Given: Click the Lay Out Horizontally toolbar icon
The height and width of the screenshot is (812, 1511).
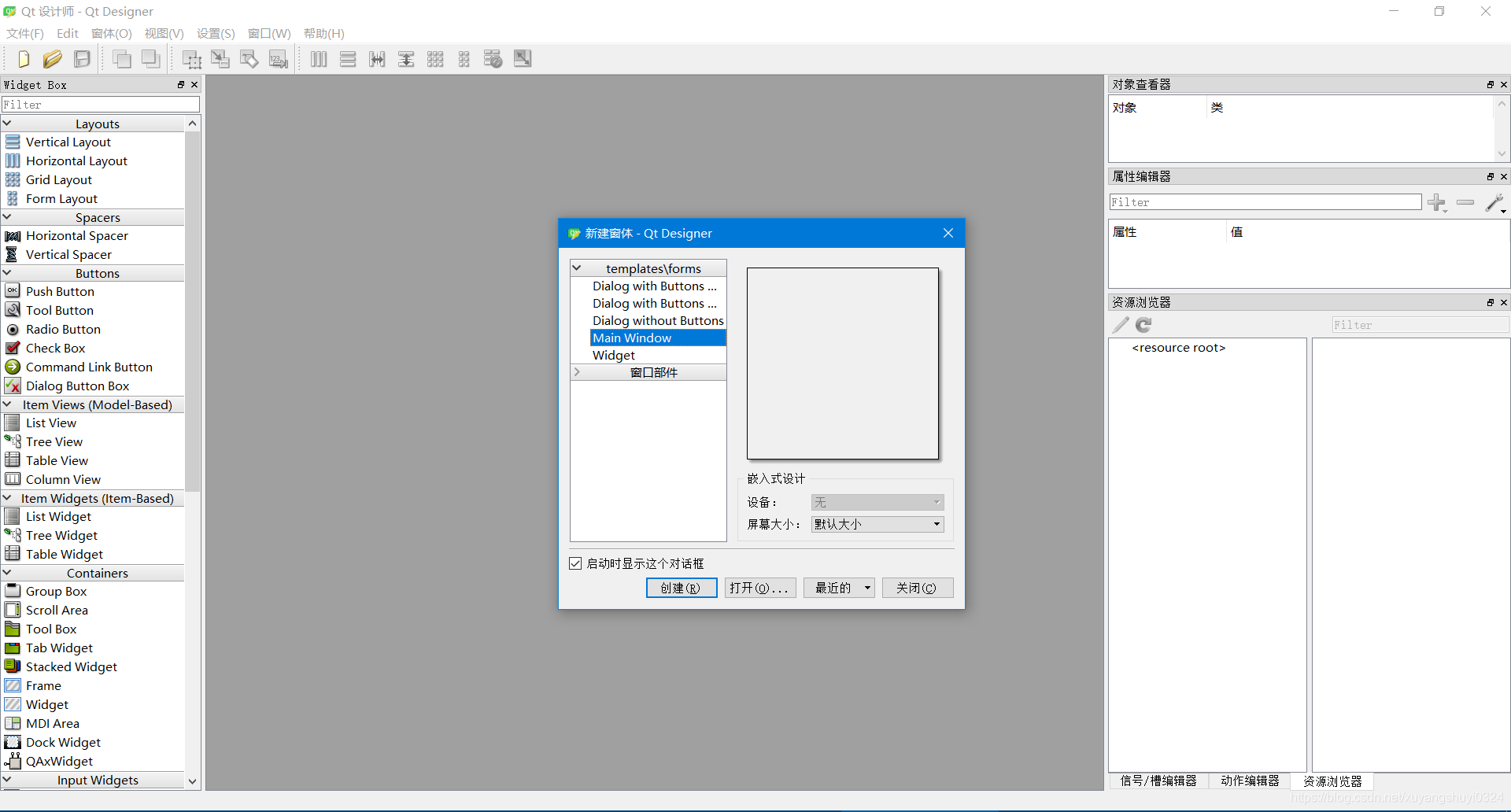Looking at the screenshot, I should (x=319, y=59).
